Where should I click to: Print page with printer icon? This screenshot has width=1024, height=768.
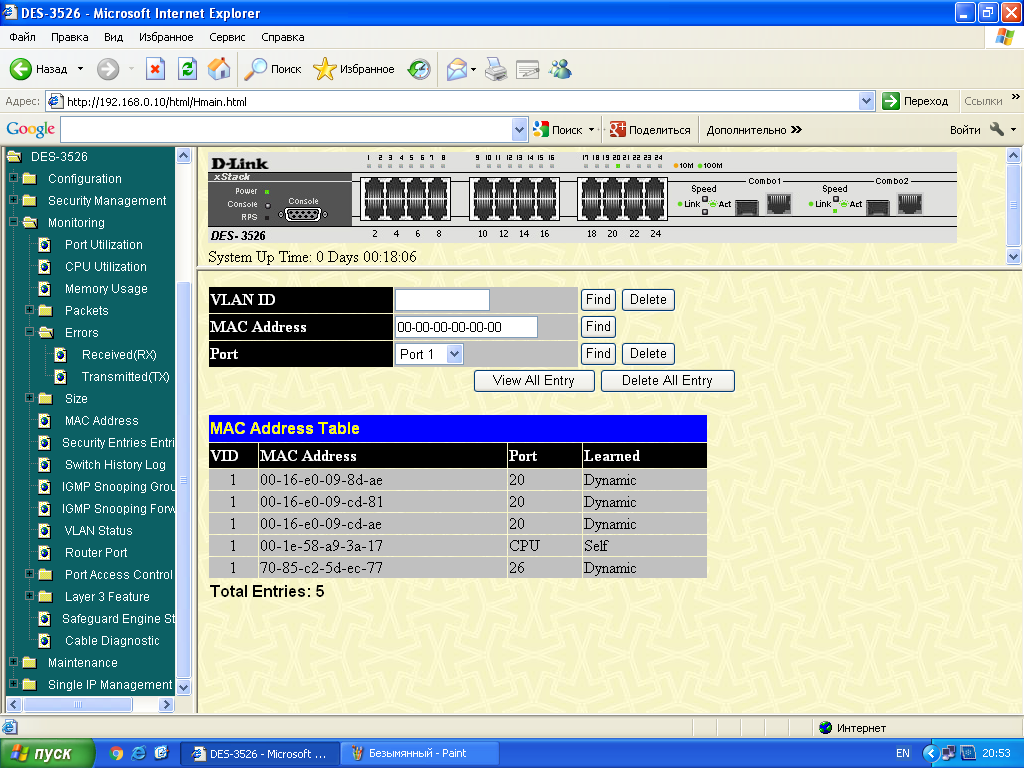496,69
